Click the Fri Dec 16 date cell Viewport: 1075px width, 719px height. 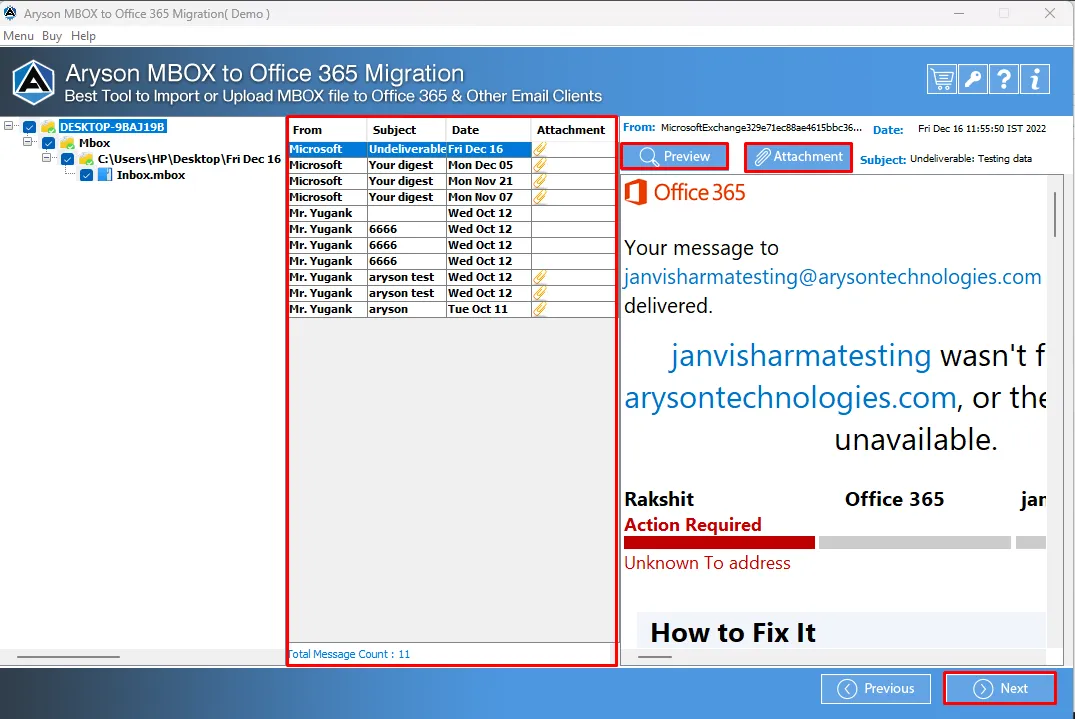point(488,149)
